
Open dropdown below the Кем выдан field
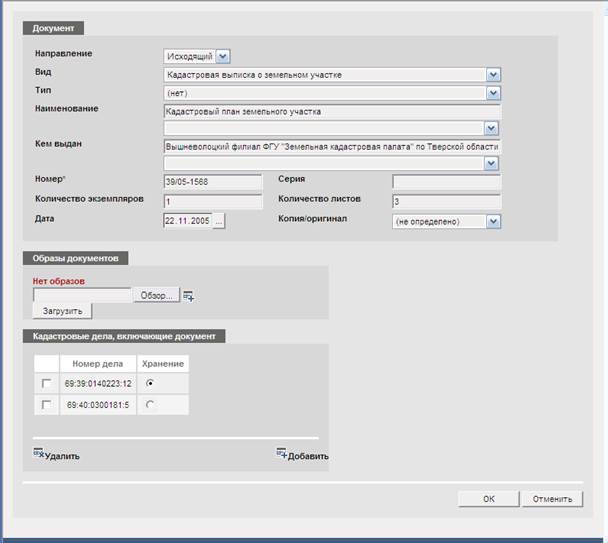point(492,163)
